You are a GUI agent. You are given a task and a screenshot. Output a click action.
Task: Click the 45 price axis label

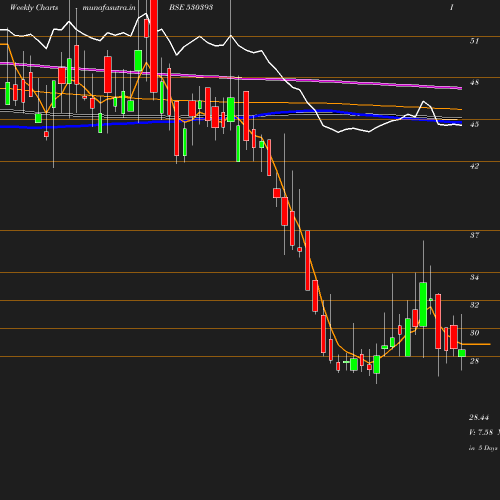(474, 124)
